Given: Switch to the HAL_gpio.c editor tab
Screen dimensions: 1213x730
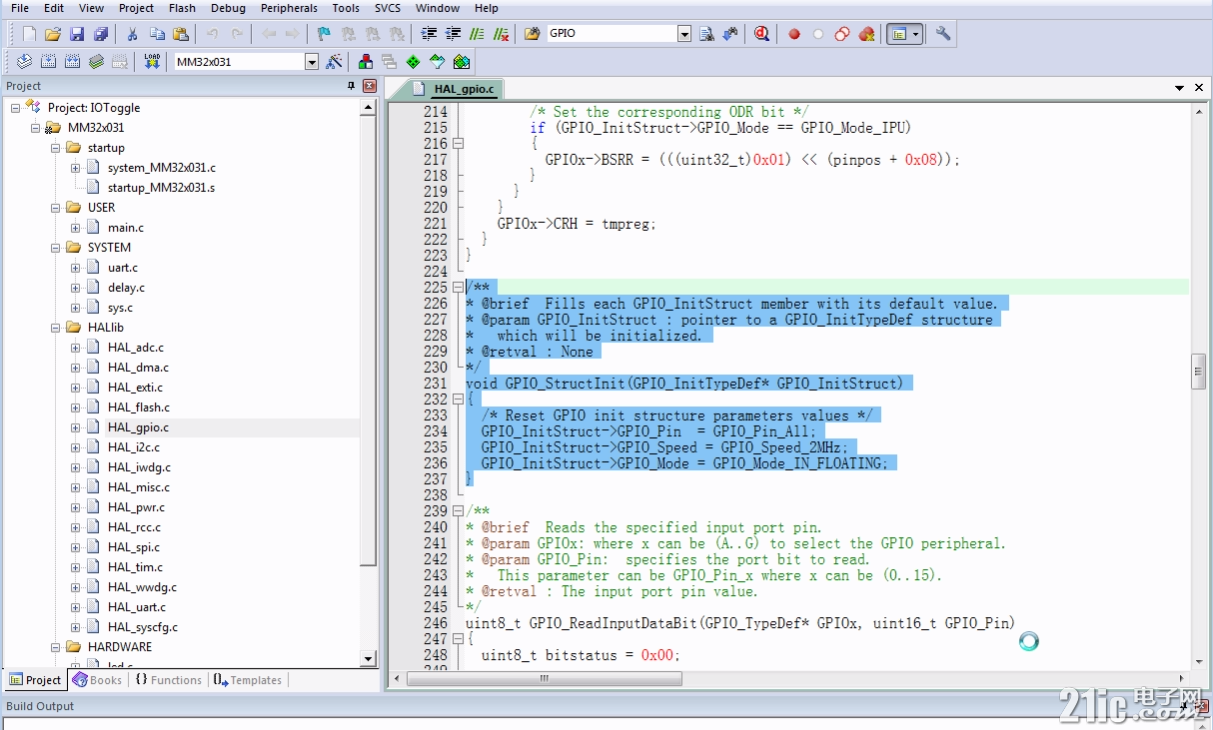Looking at the screenshot, I should pos(457,89).
